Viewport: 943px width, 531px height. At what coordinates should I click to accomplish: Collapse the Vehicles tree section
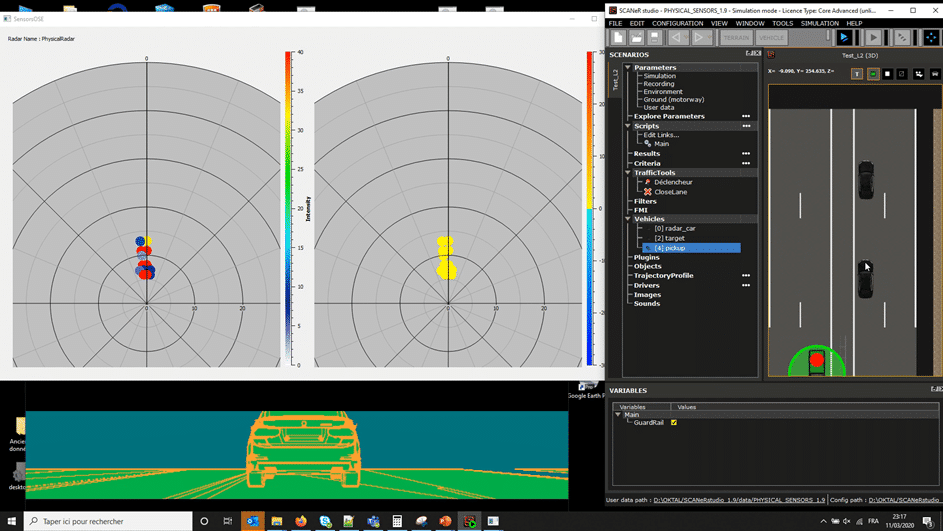point(628,219)
